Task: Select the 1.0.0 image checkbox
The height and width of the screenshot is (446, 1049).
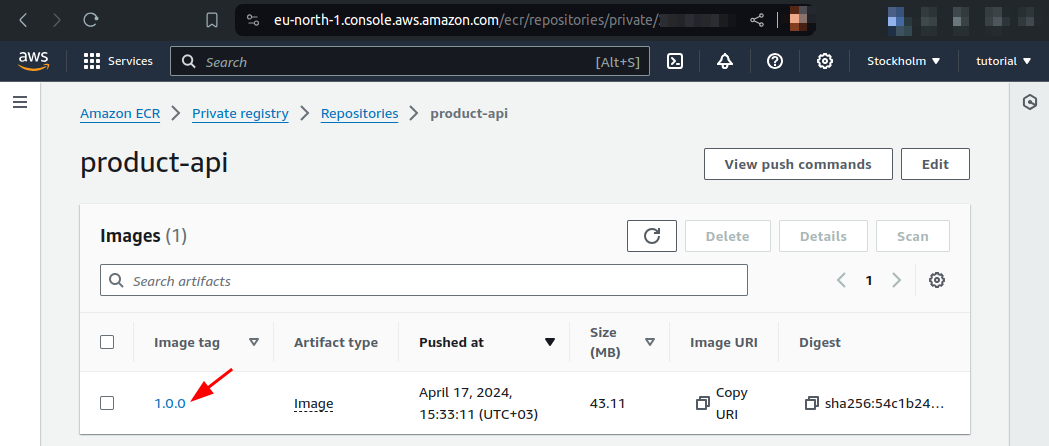Action: point(107,403)
